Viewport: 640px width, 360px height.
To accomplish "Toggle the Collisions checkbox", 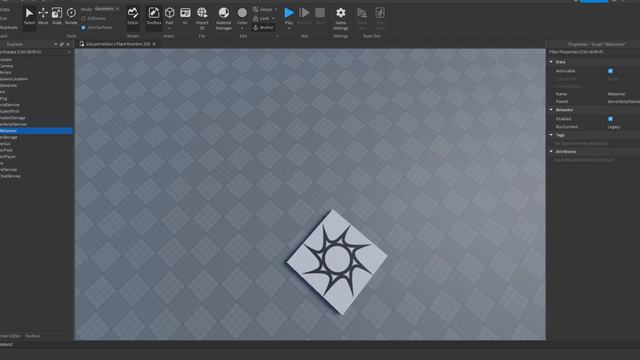I will coord(83,18).
